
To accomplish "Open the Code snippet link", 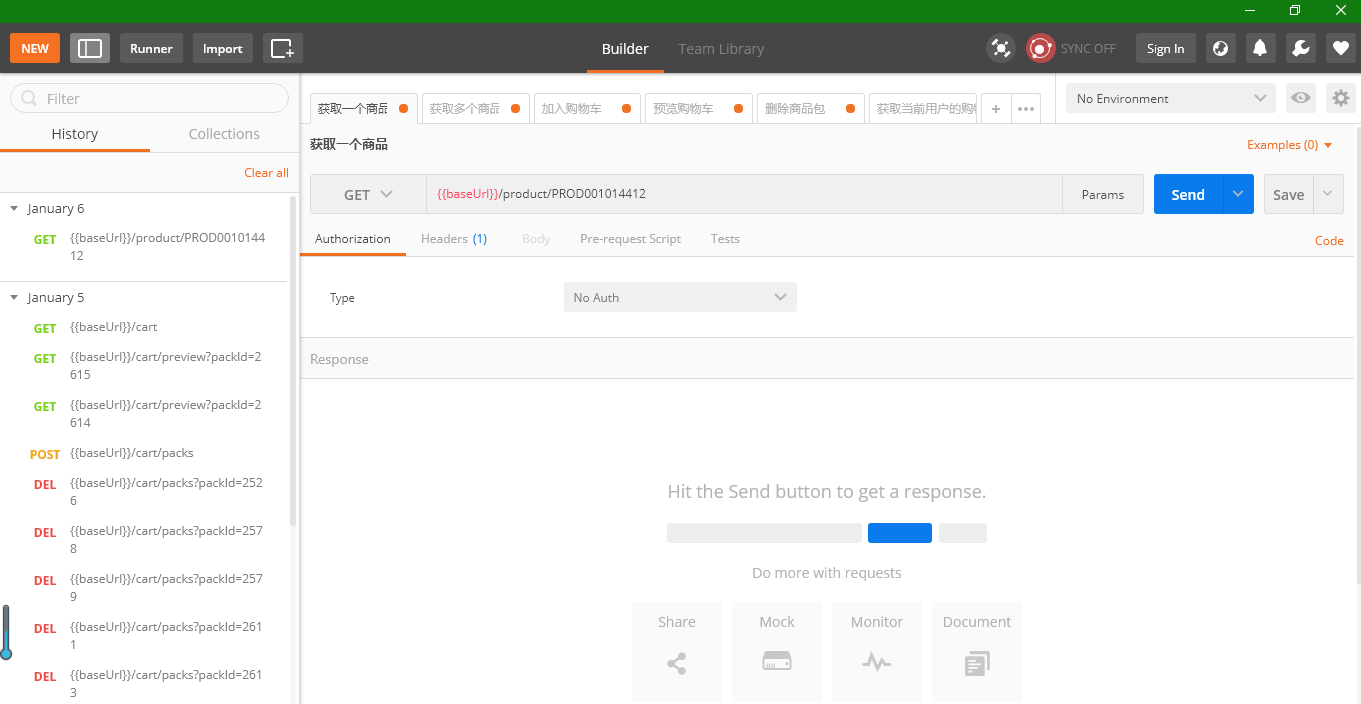I will [1329, 240].
